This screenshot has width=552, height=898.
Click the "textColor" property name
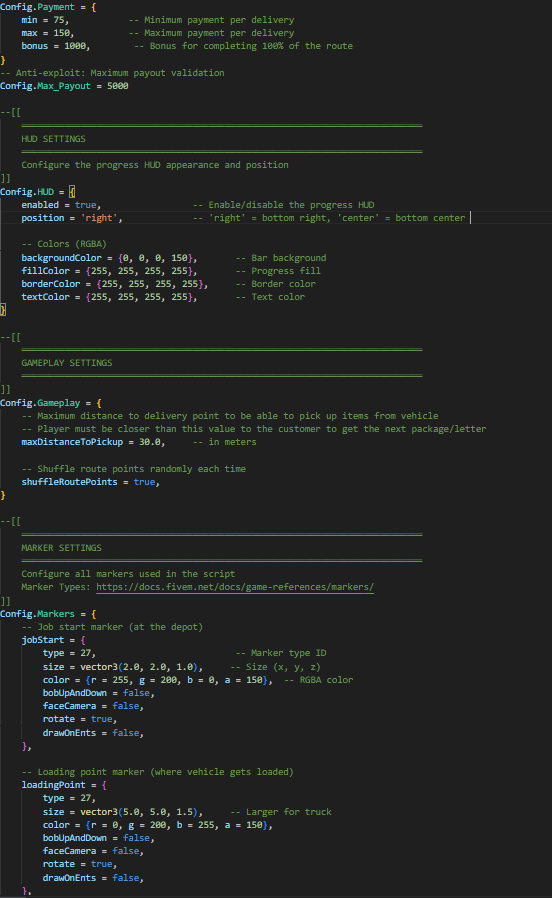tap(45, 297)
